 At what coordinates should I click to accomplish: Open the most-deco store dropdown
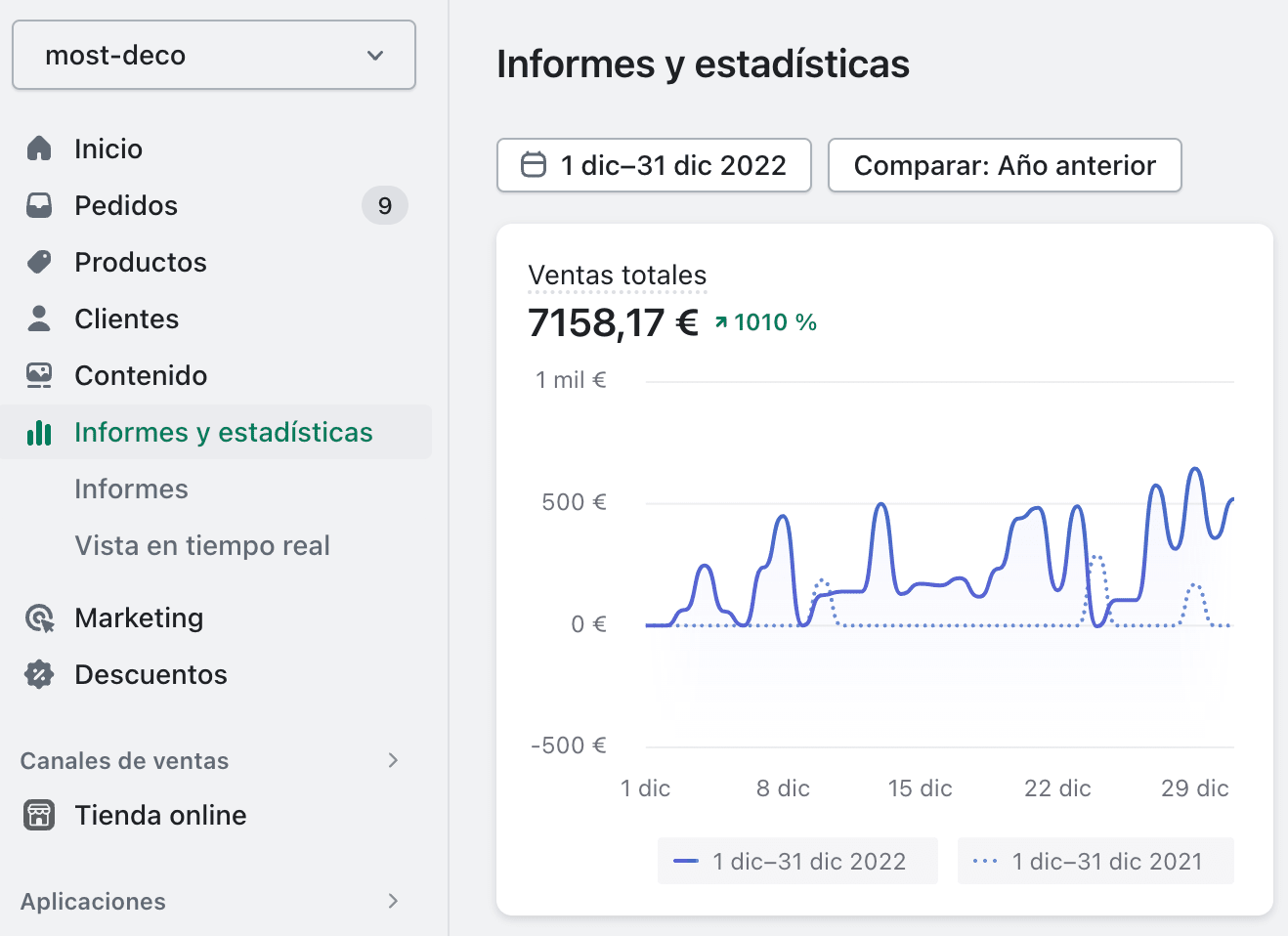[x=214, y=55]
